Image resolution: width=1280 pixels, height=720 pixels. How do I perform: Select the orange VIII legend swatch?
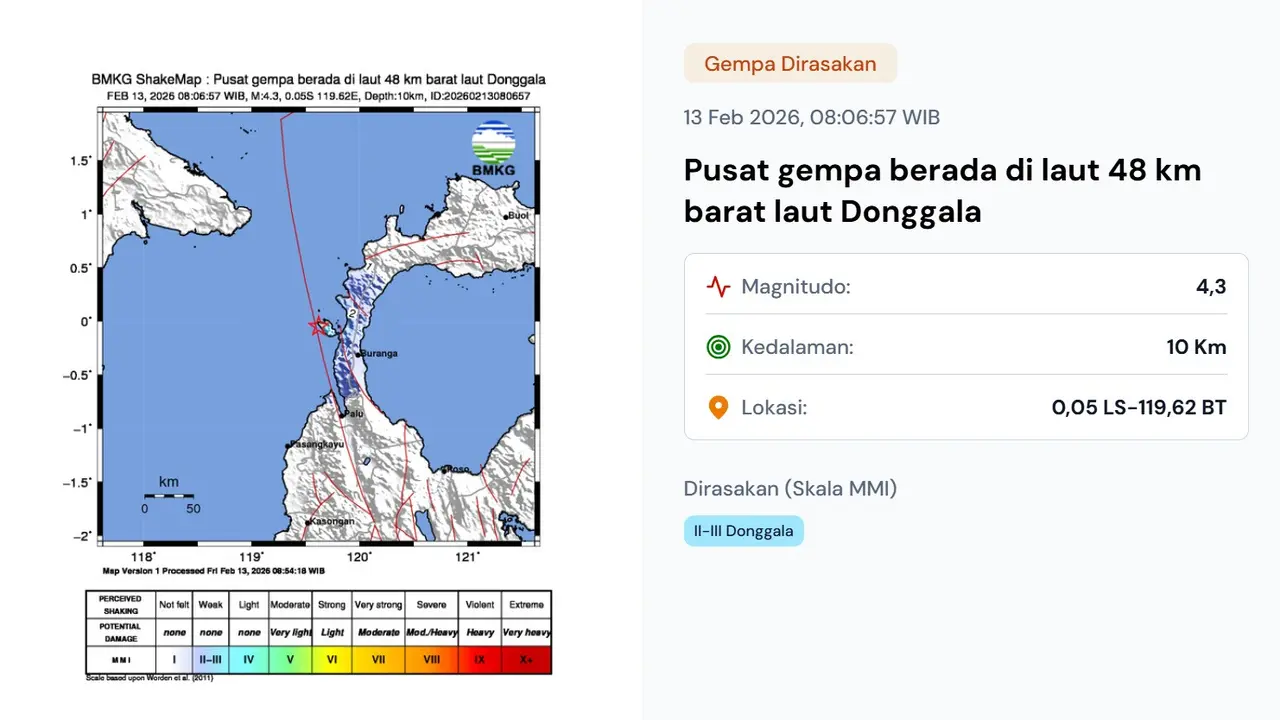pyautogui.click(x=431, y=660)
